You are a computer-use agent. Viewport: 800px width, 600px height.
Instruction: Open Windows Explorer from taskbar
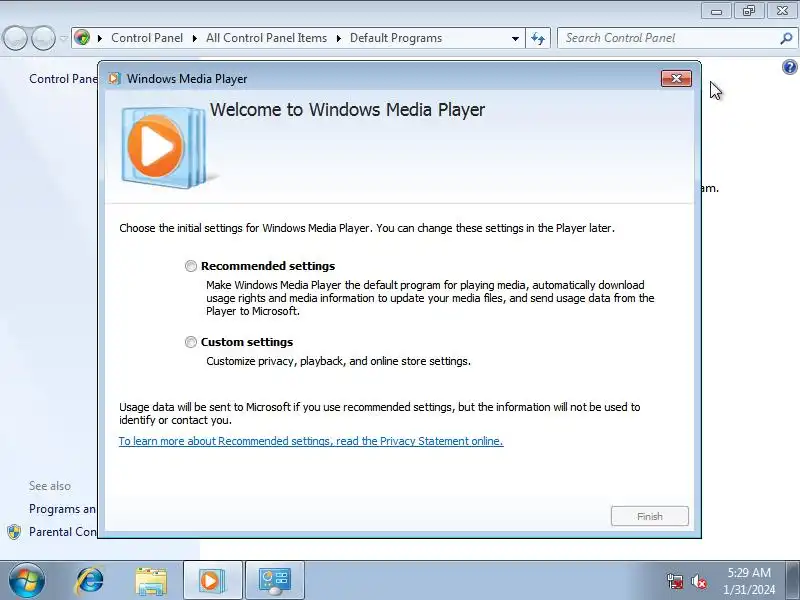pos(151,581)
